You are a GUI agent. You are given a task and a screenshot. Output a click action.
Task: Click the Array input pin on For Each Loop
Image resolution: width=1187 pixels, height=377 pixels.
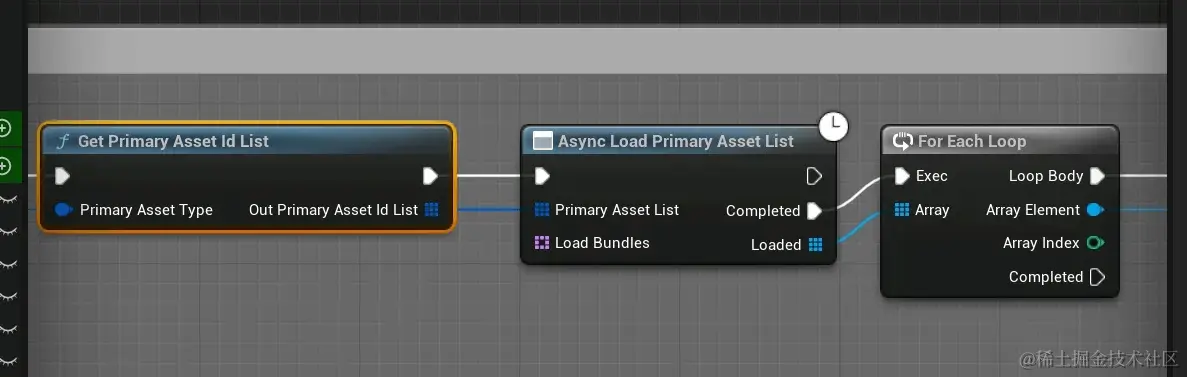902,210
